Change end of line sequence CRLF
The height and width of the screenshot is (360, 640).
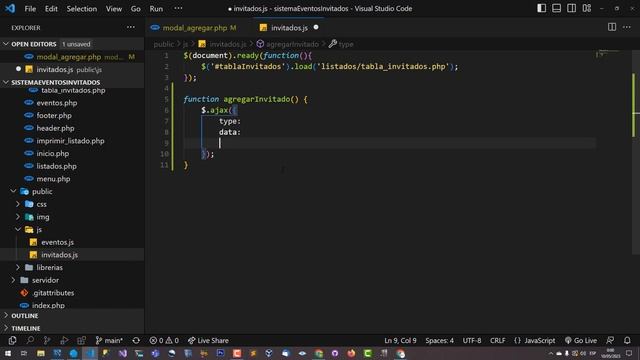[x=498, y=340]
